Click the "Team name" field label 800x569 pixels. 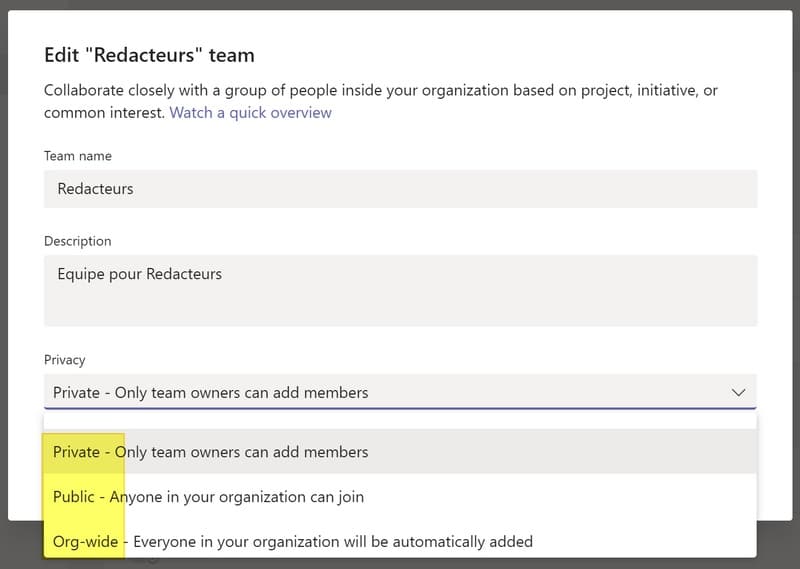[78, 156]
